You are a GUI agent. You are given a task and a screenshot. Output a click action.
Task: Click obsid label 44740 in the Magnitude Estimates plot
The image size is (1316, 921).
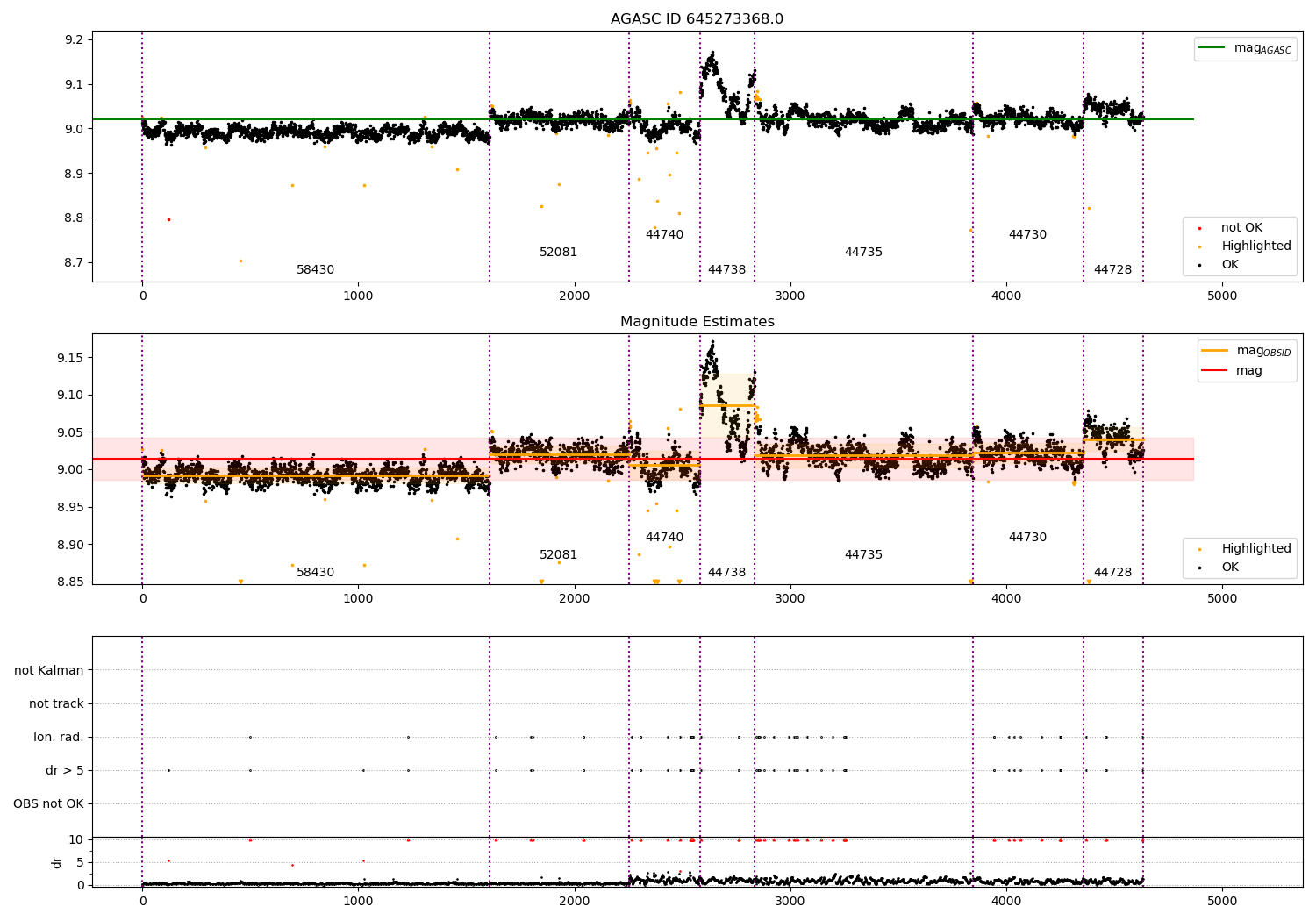[664, 538]
